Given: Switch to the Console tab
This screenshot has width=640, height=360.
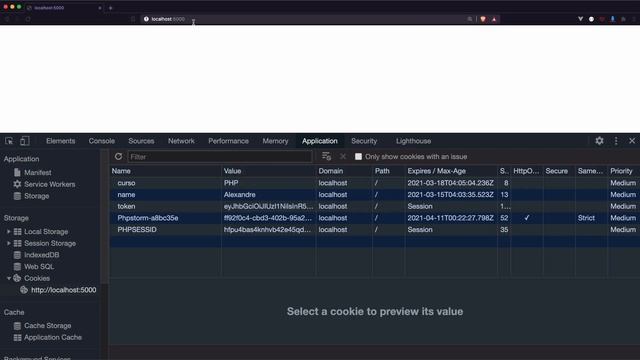Looking at the screenshot, I should click(102, 141).
